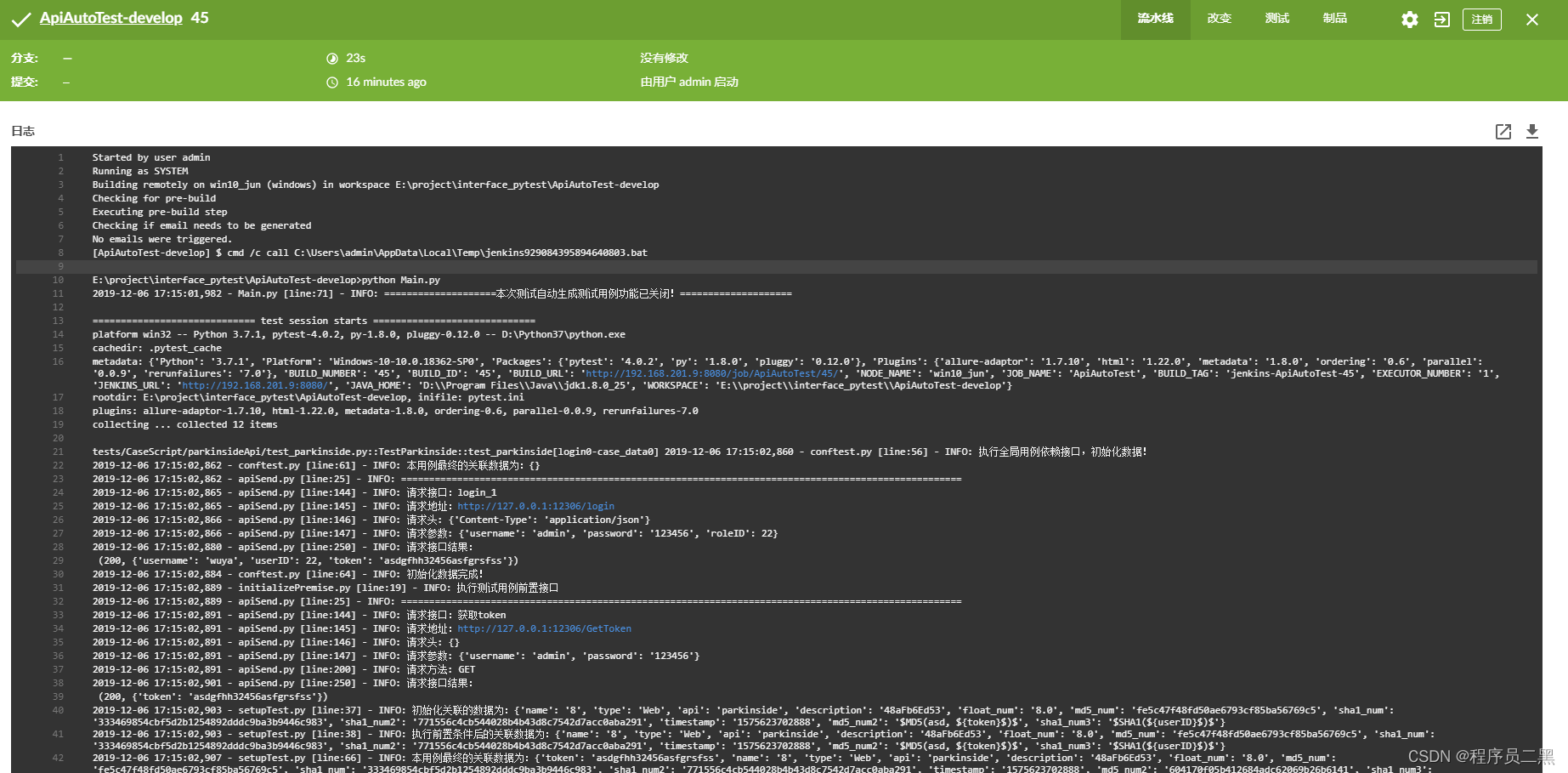Open the 制品 tab
Screen dimensions: 1568x773
[1335, 19]
